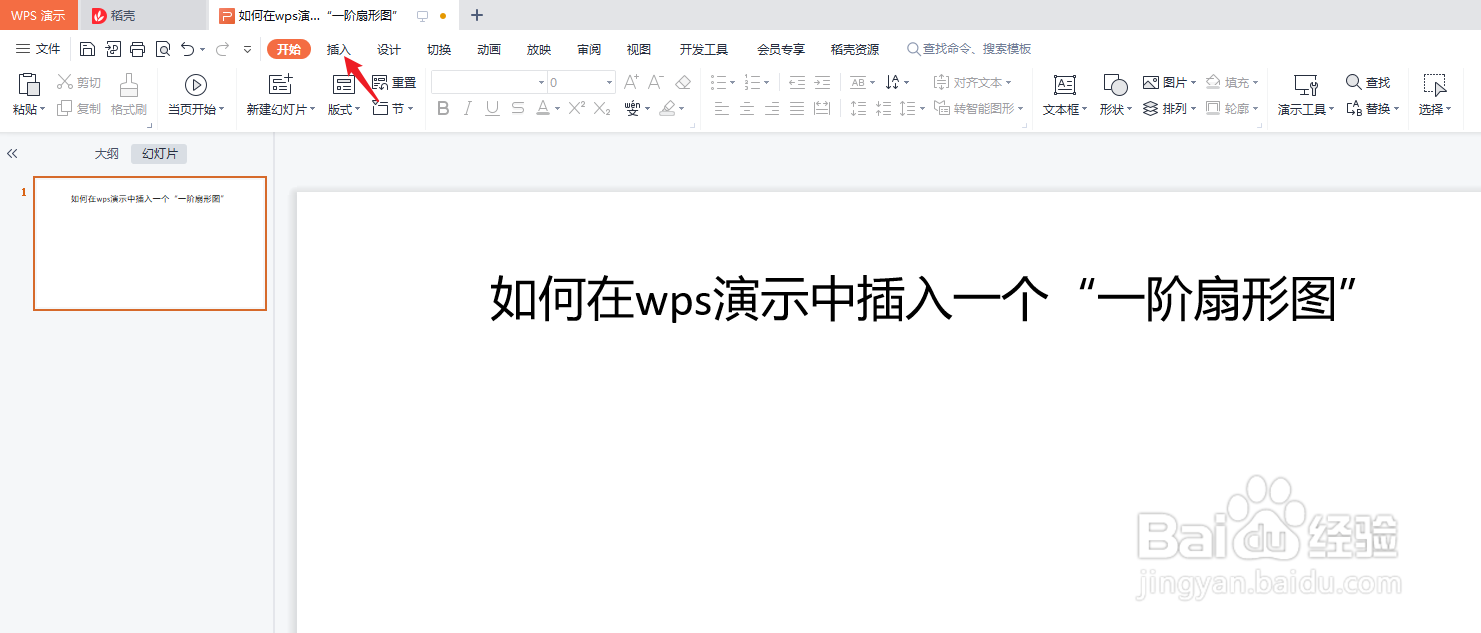The width and height of the screenshot is (1481, 633).
Task: Open the font size dropdown
Action: pyautogui.click(x=609, y=83)
